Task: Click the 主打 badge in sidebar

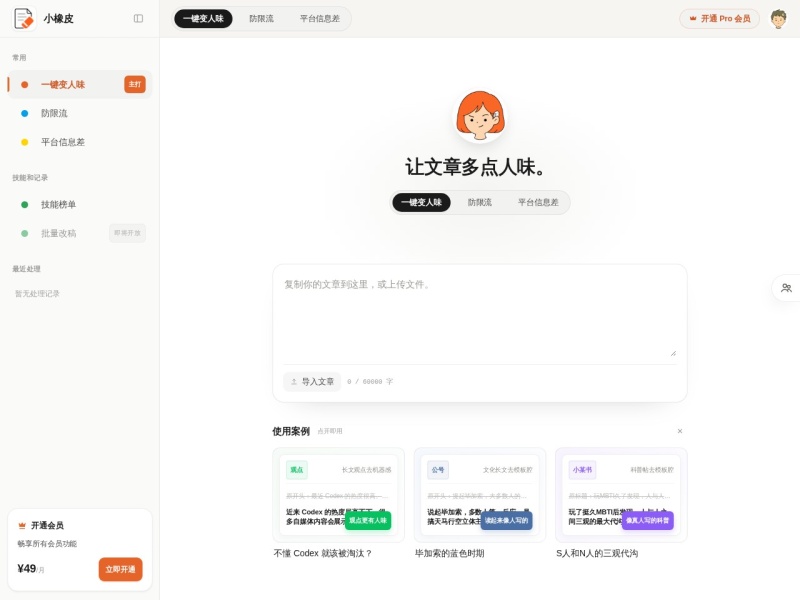Action: pos(135,84)
